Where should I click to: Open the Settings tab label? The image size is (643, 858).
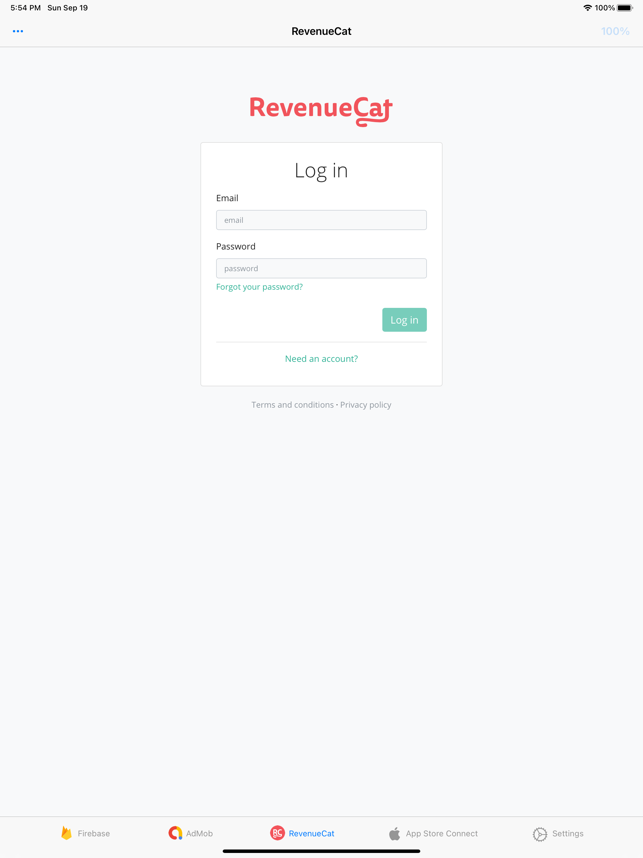point(567,833)
